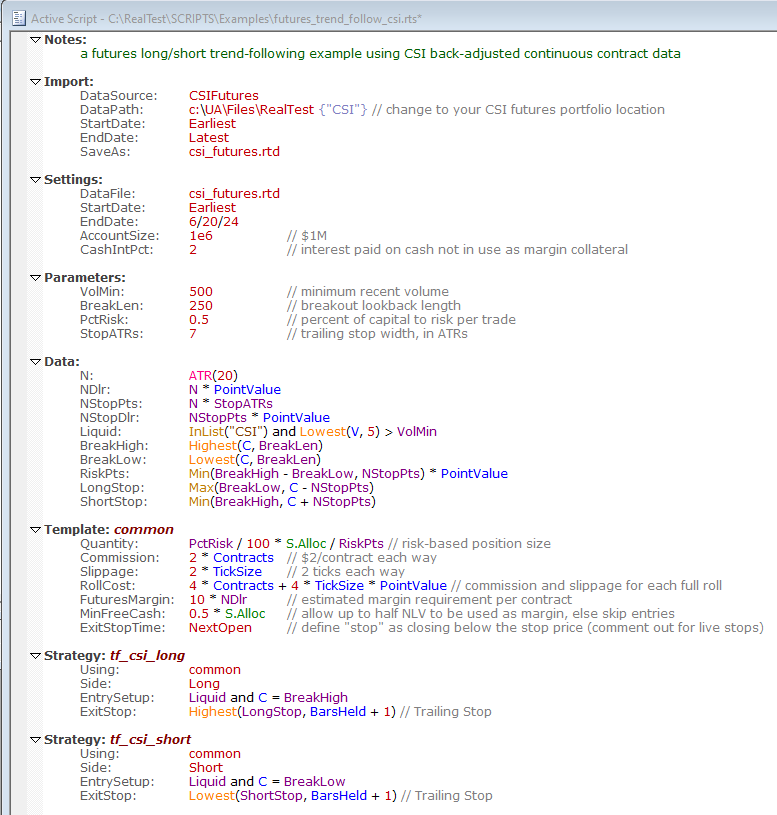This screenshot has width=777, height=815.
Task: Collapse the Data section
Action: coord(35,362)
